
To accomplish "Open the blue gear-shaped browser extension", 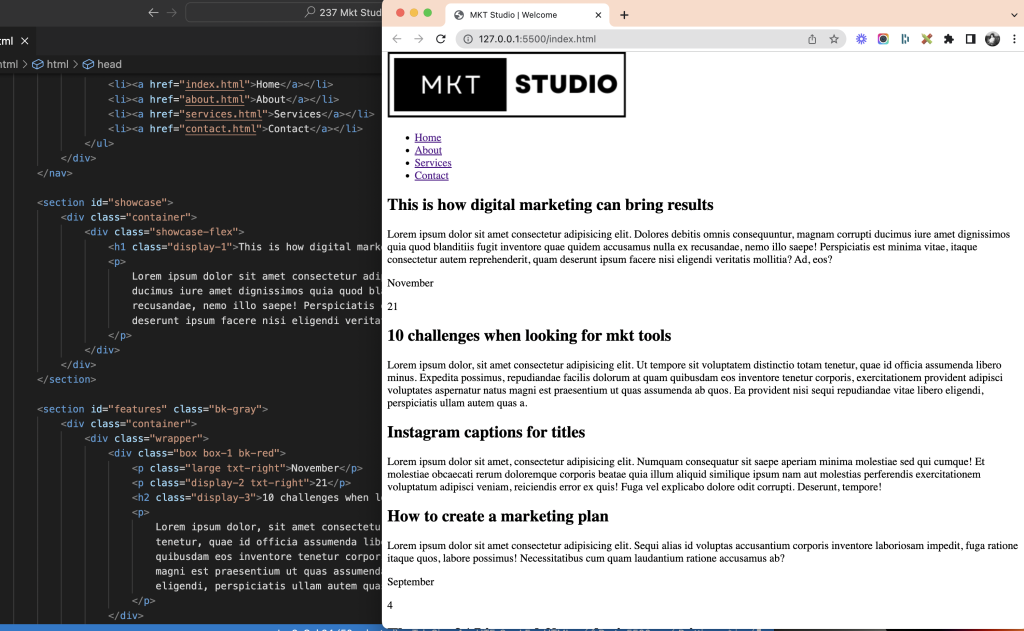I will (x=861, y=39).
